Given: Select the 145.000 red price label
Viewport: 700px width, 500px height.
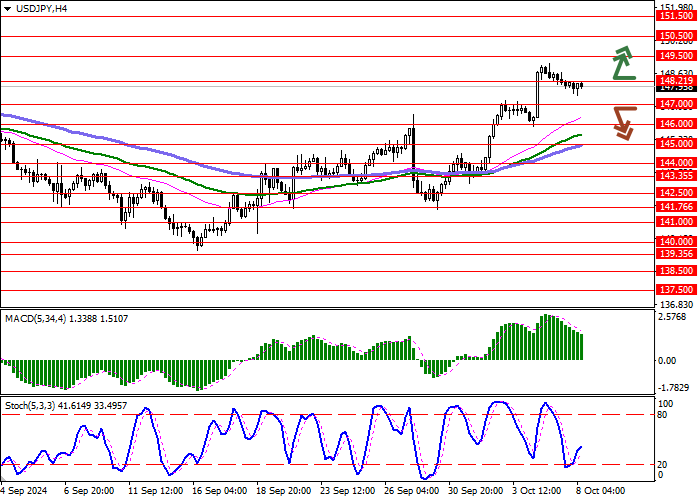Looking at the screenshot, I should click(x=676, y=144).
